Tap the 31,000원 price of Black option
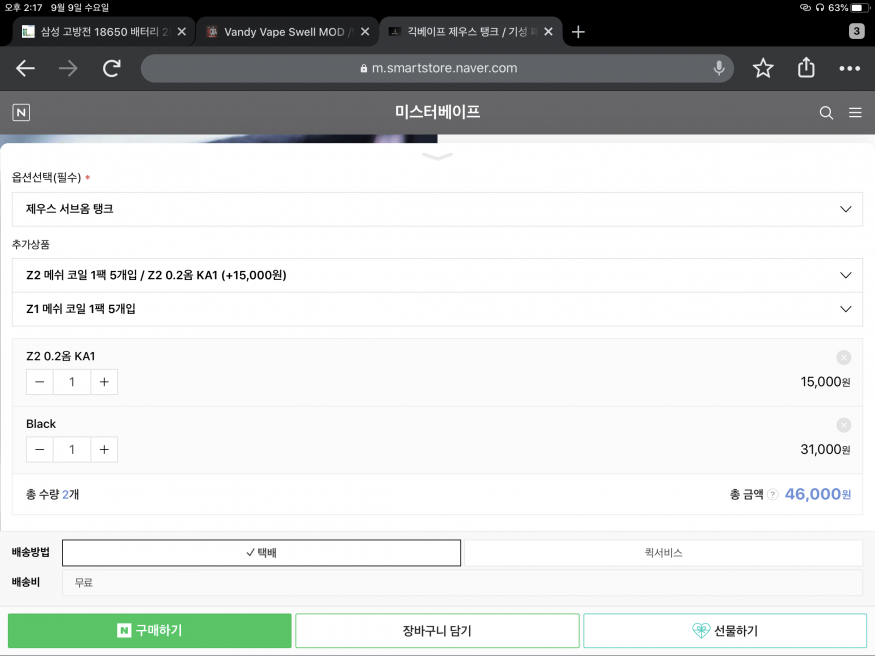The width and height of the screenshot is (875, 656). click(825, 450)
